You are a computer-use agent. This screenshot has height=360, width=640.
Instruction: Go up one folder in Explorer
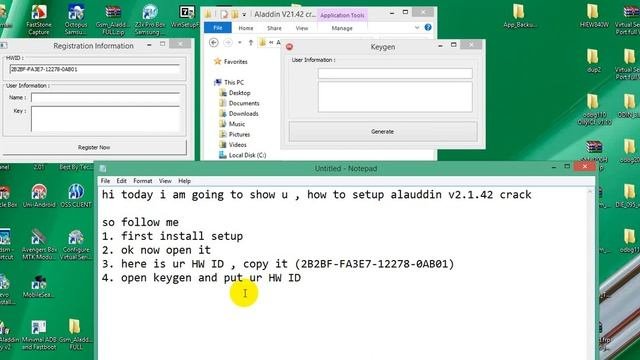(x=251, y=42)
